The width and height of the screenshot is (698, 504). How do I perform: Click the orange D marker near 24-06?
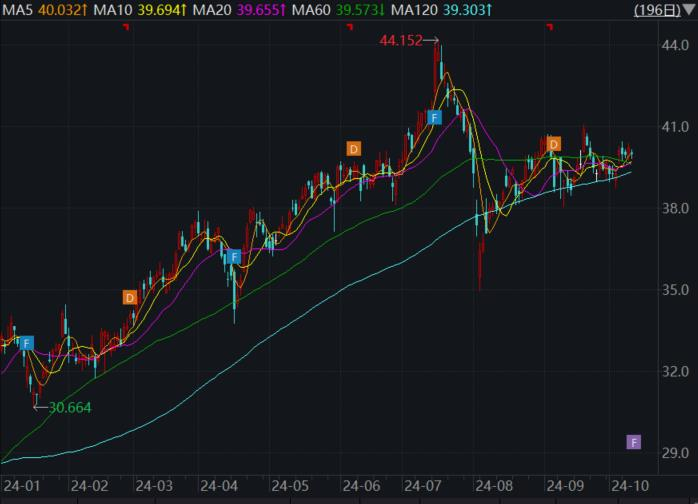tap(354, 149)
